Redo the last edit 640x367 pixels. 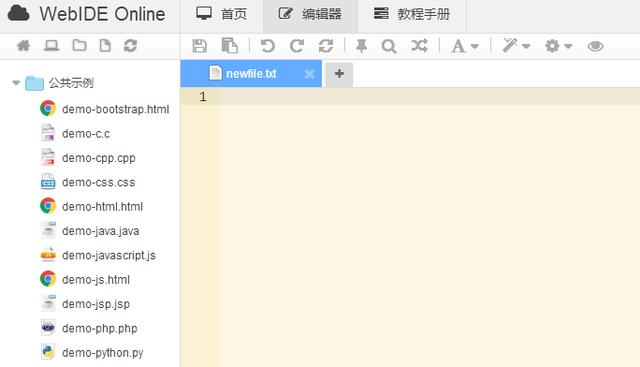coord(297,46)
